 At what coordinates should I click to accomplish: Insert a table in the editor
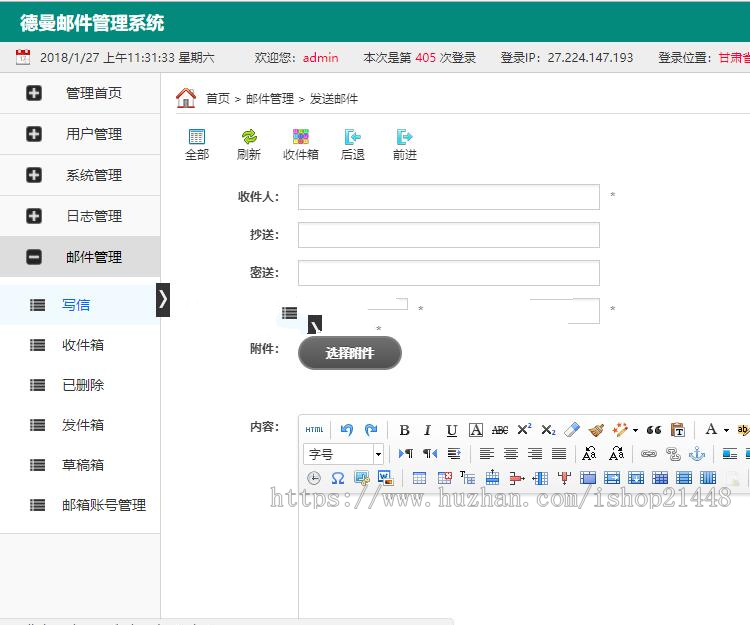[419, 478]
